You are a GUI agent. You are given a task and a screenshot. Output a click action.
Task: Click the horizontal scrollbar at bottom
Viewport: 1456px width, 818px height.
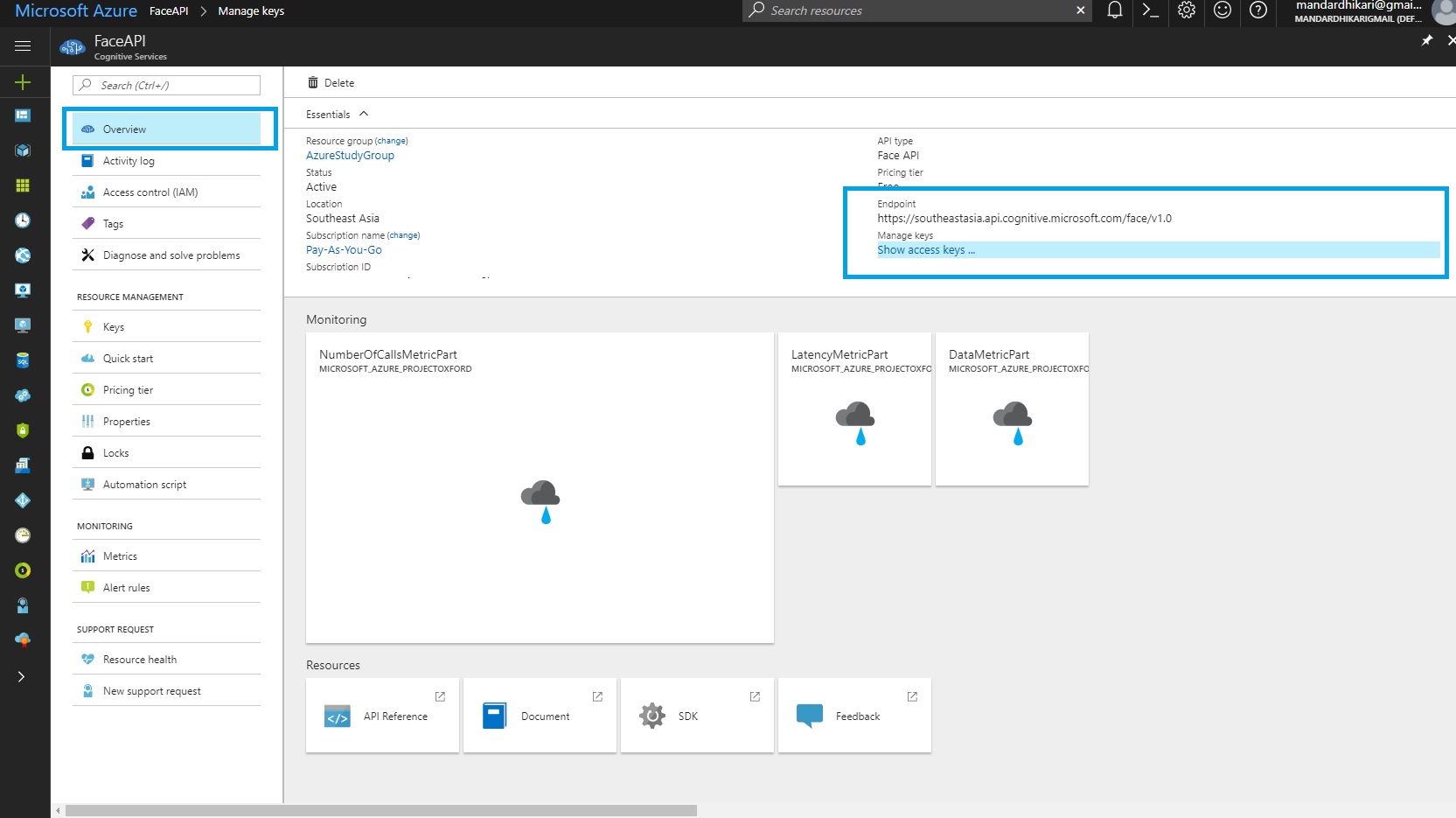(381, 810)
